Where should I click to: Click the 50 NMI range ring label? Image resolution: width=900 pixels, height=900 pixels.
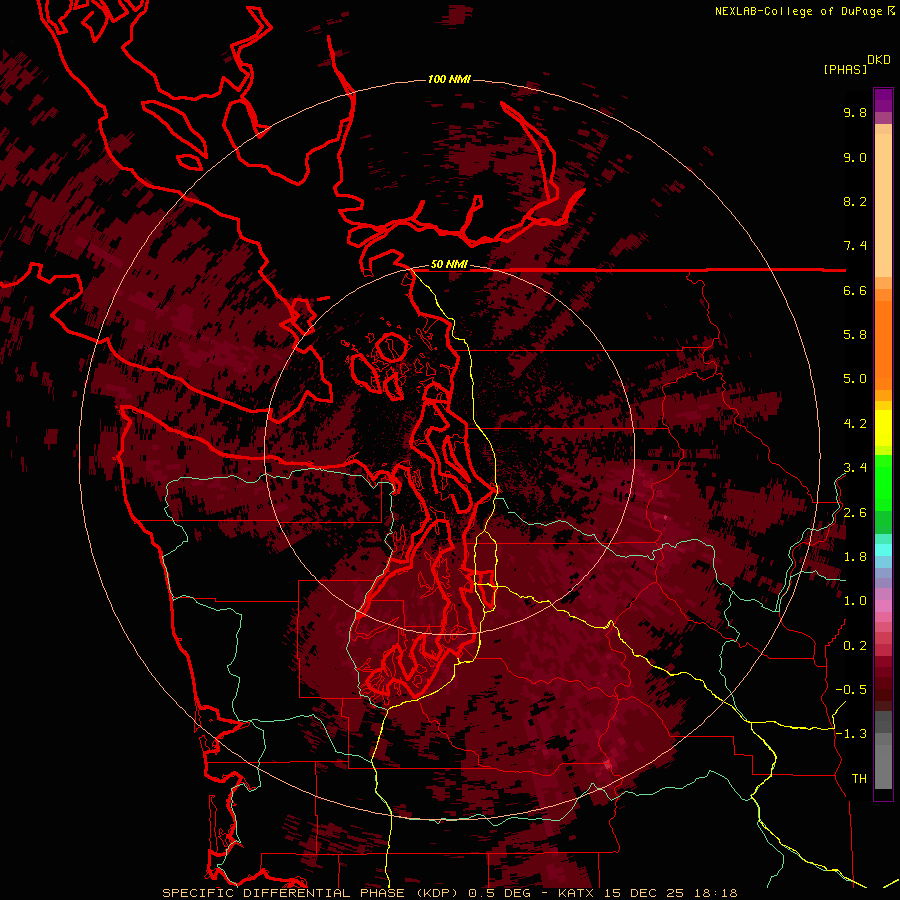[449, 265]
